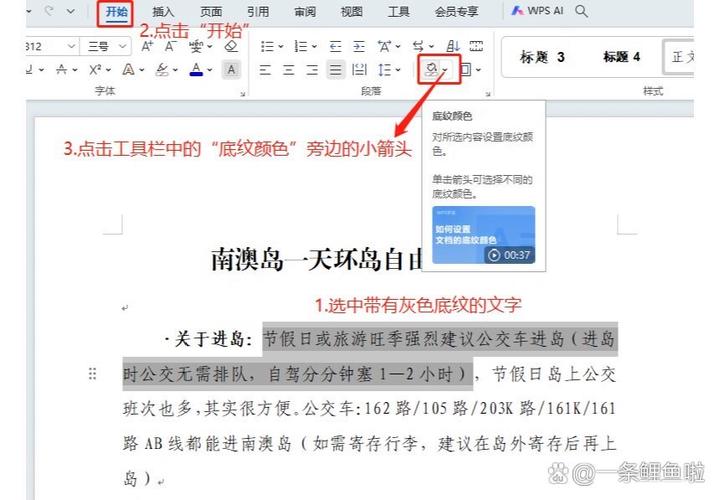This screenshot has height=500, width=719.
Task: Open the strikethrough options dropdown arrow
Action: (x=75, y=71)
